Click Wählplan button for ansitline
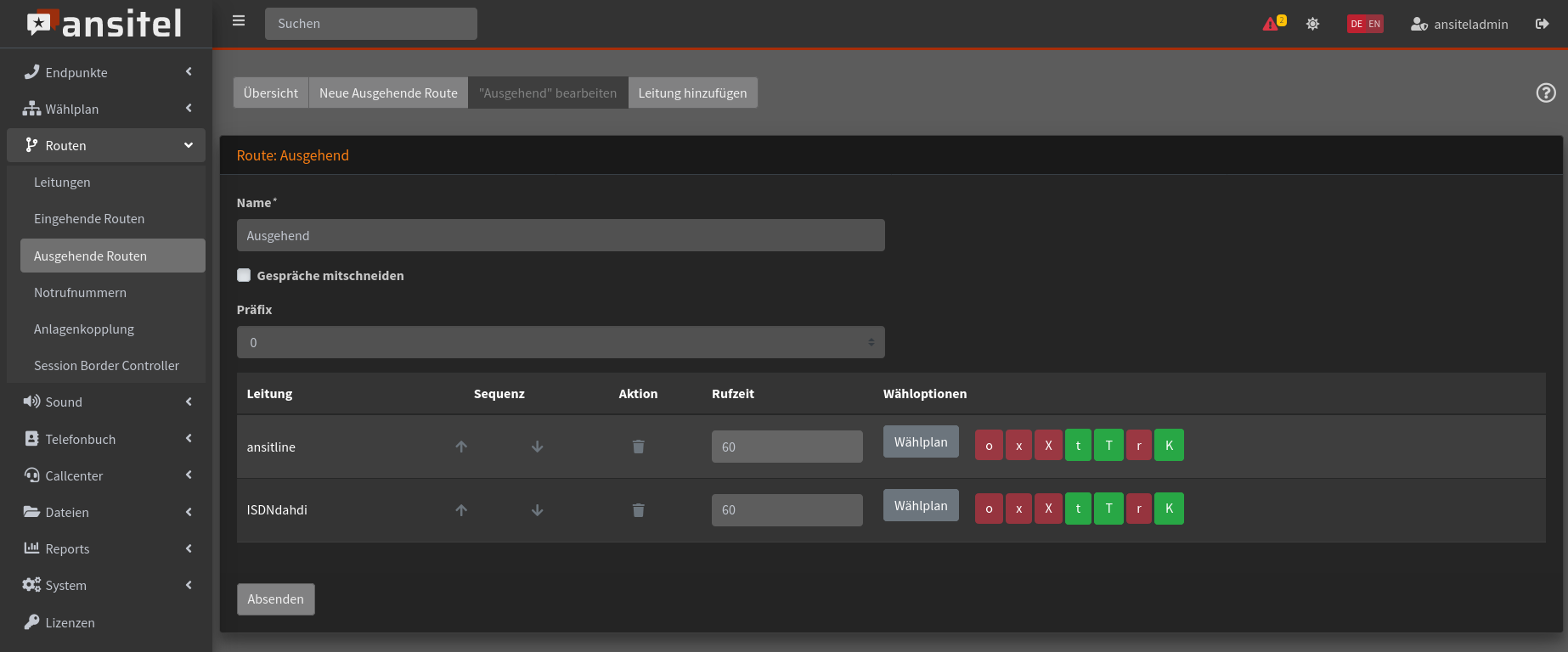This screenshot has height=652, width=1568. (921, 442)
